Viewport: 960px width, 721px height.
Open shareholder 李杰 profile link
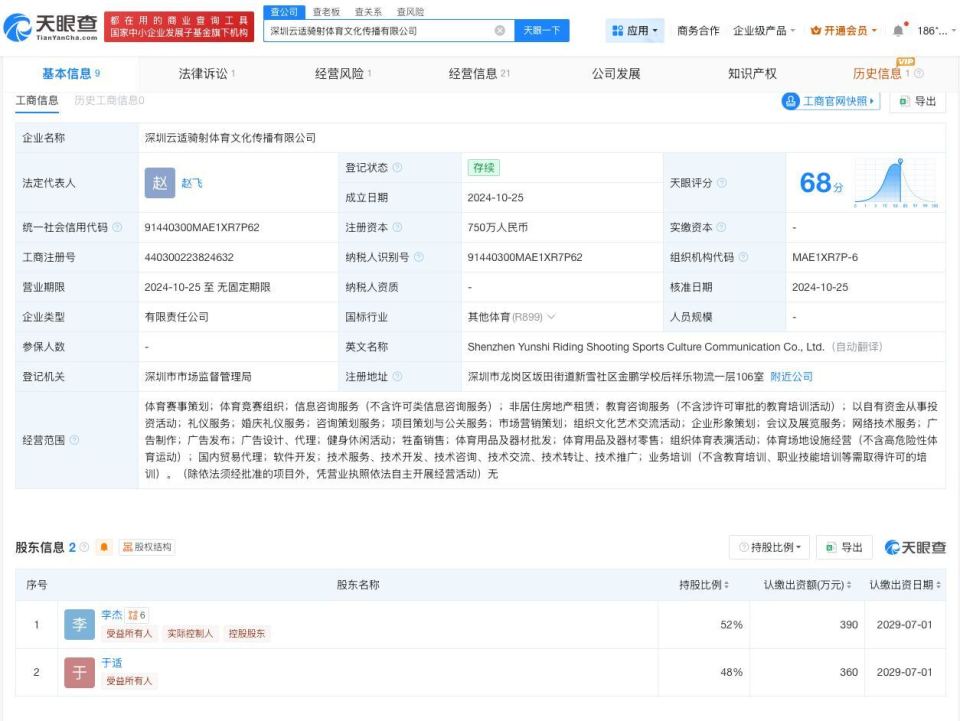pyautogui.click(x=110, y=614)
